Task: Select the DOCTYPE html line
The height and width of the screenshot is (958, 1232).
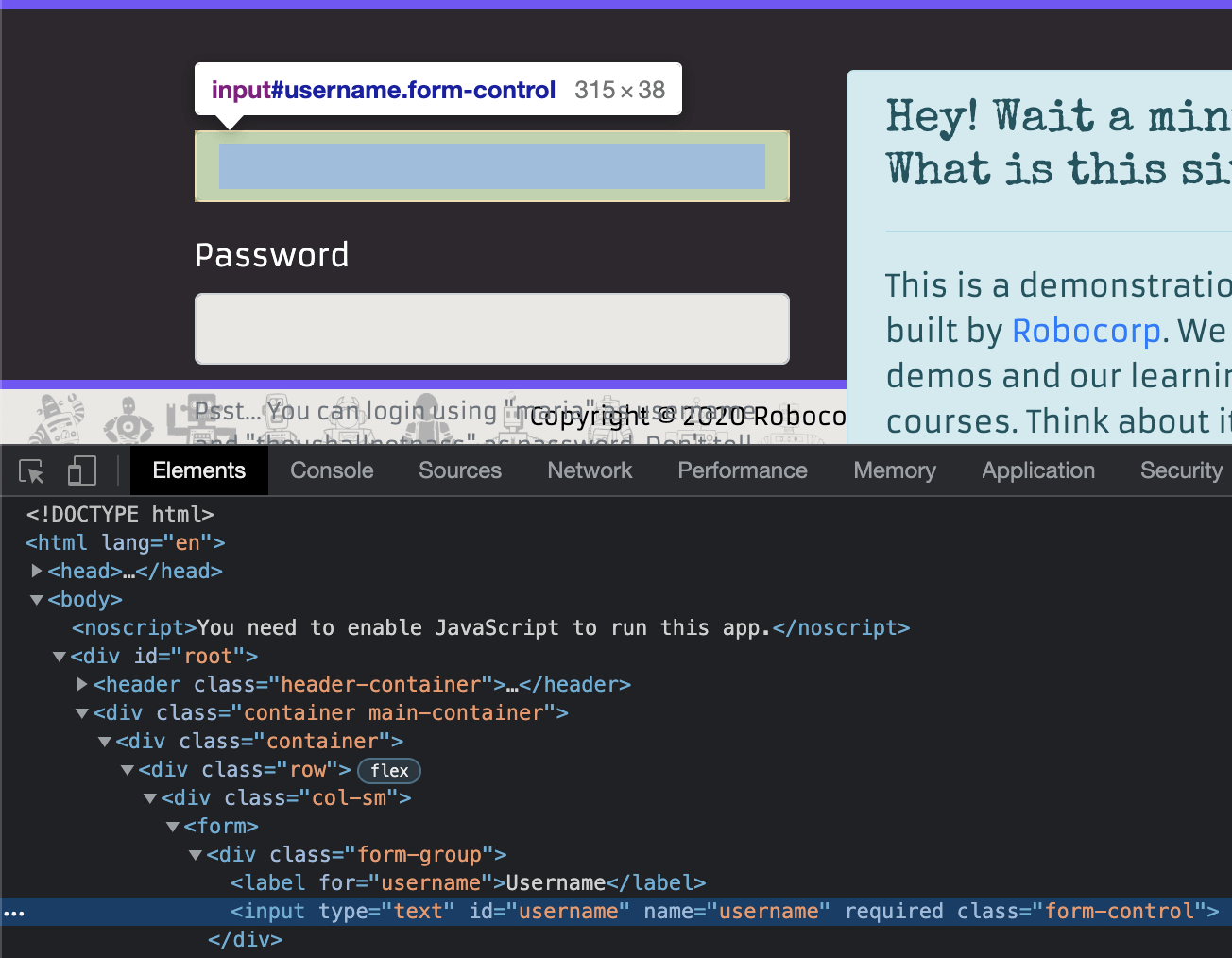Action: [120, 514]
